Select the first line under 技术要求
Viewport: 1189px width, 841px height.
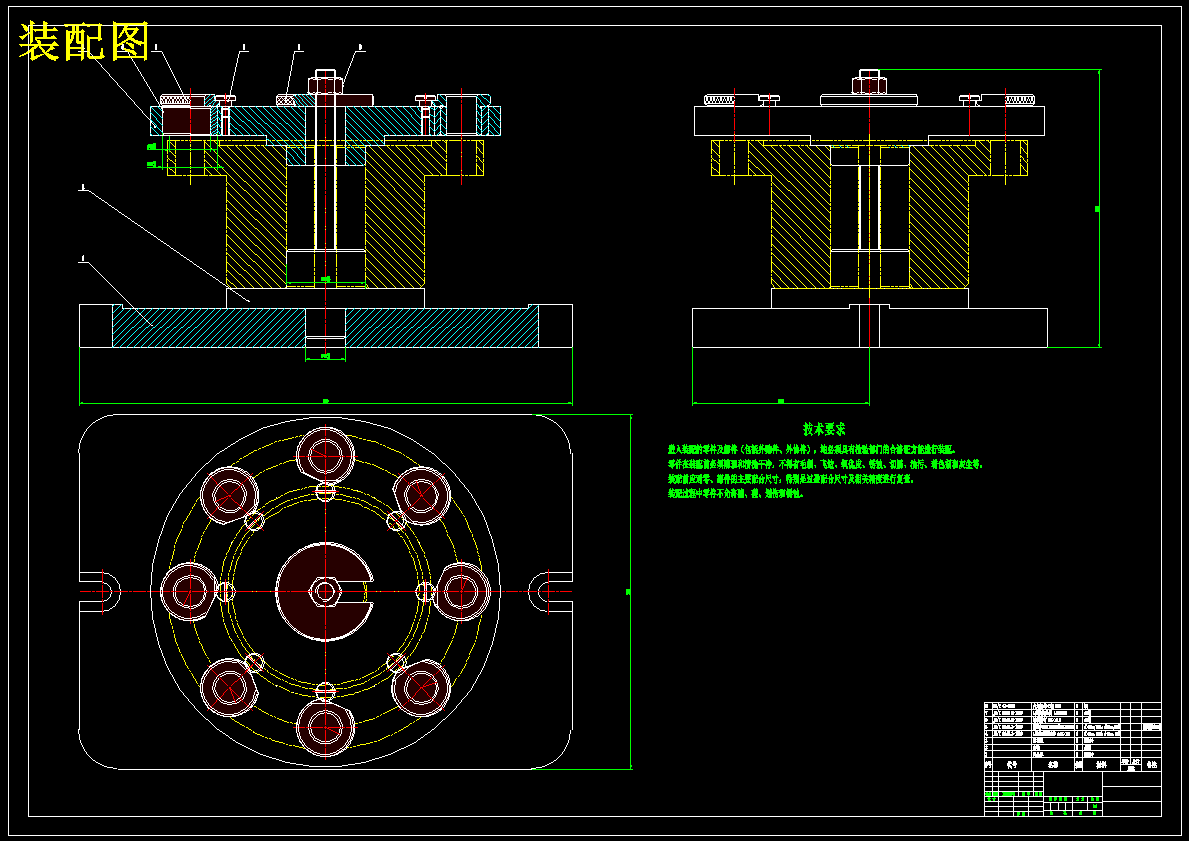click(x=812, y=450)
